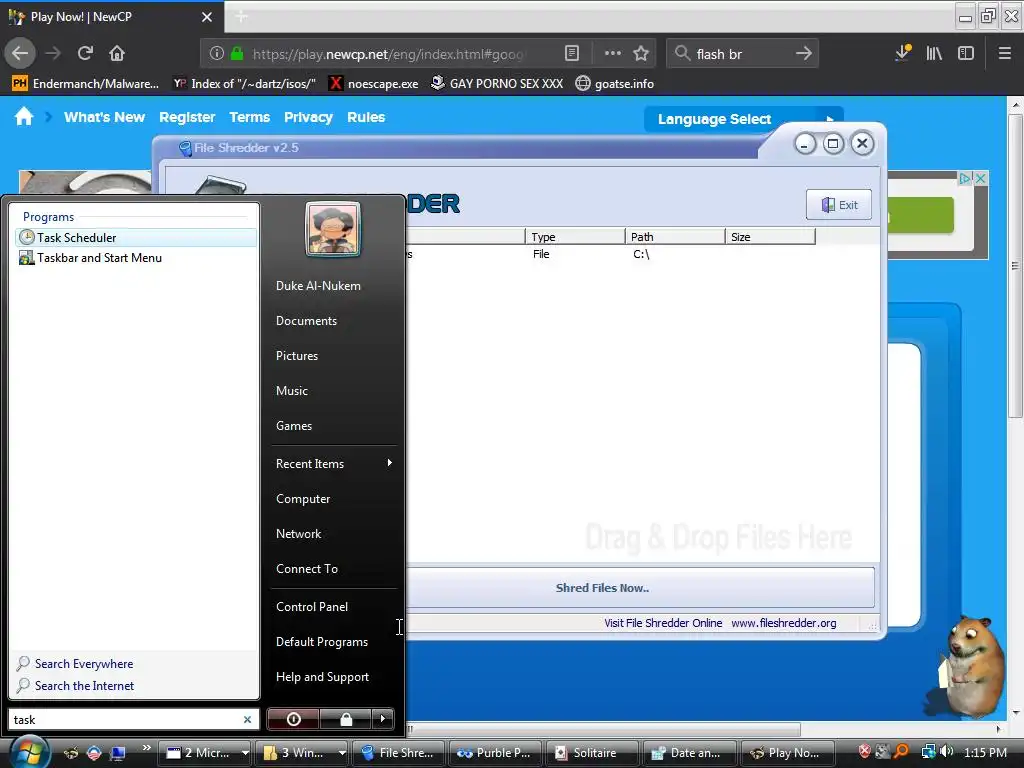Toggle reader view icon
This screenshot has height=768, width=1024.
[x=572, y=54]
